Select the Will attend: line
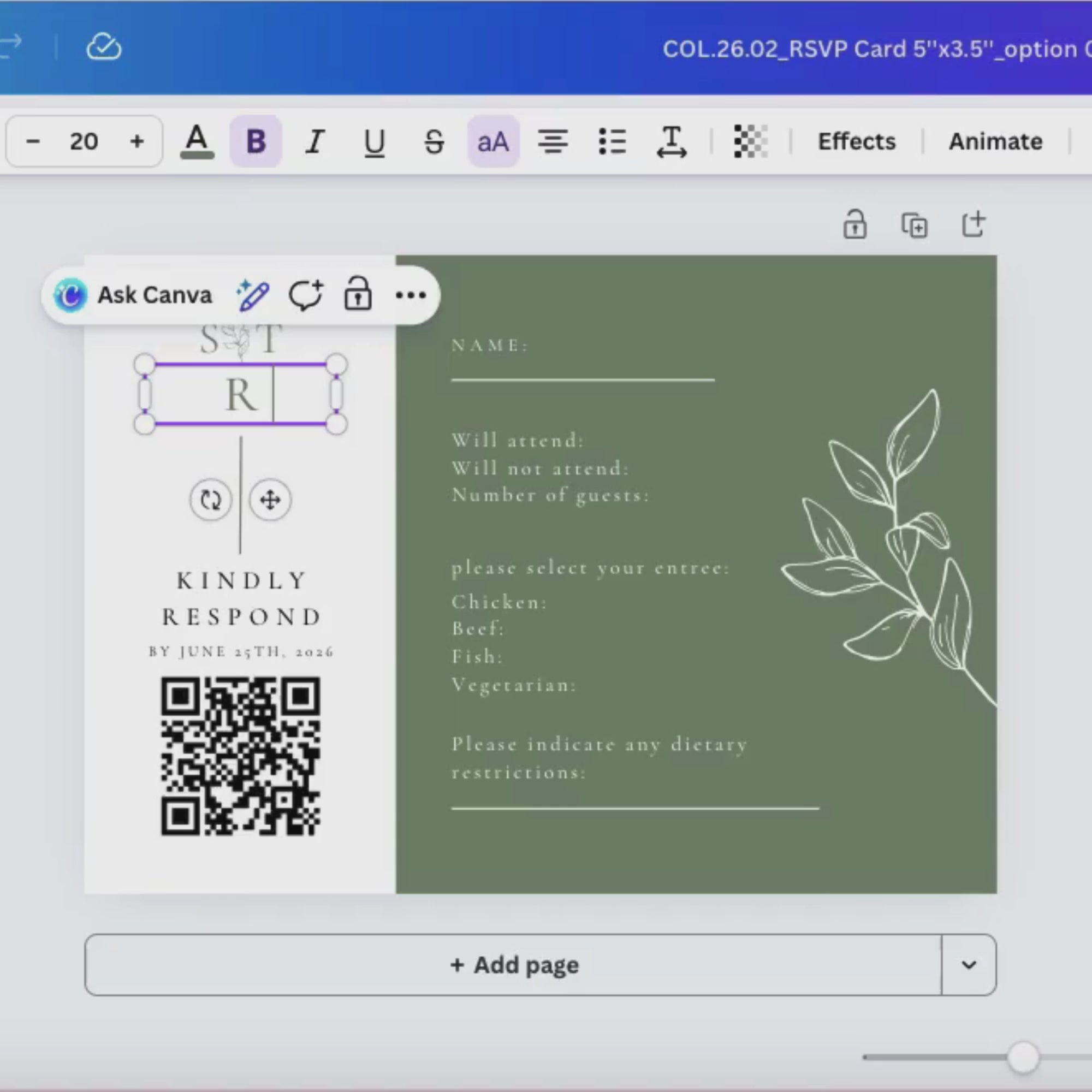Screen dimensions: 1092x1092 coord(517,440)
